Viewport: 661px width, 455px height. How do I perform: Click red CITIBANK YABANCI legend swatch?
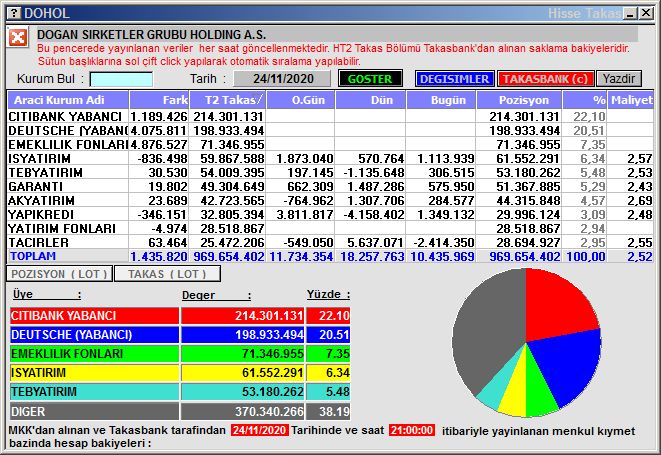[x=94, y=316]
